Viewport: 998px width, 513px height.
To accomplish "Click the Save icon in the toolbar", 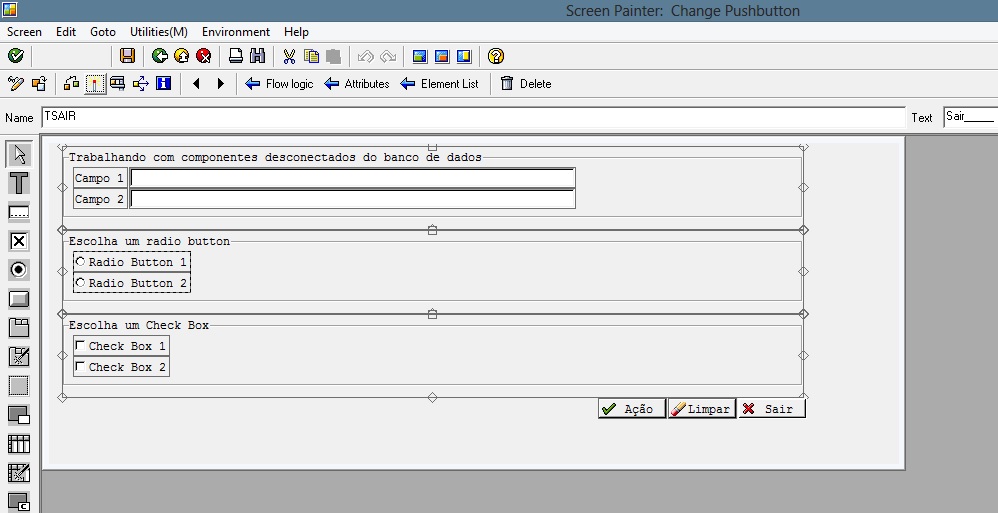I will [x=127, y=56].
